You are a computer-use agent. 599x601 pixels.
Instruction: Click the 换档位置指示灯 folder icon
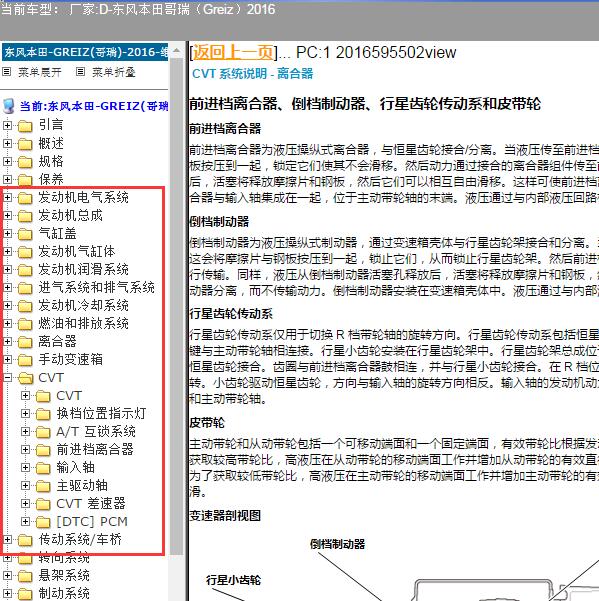[43, 414]
